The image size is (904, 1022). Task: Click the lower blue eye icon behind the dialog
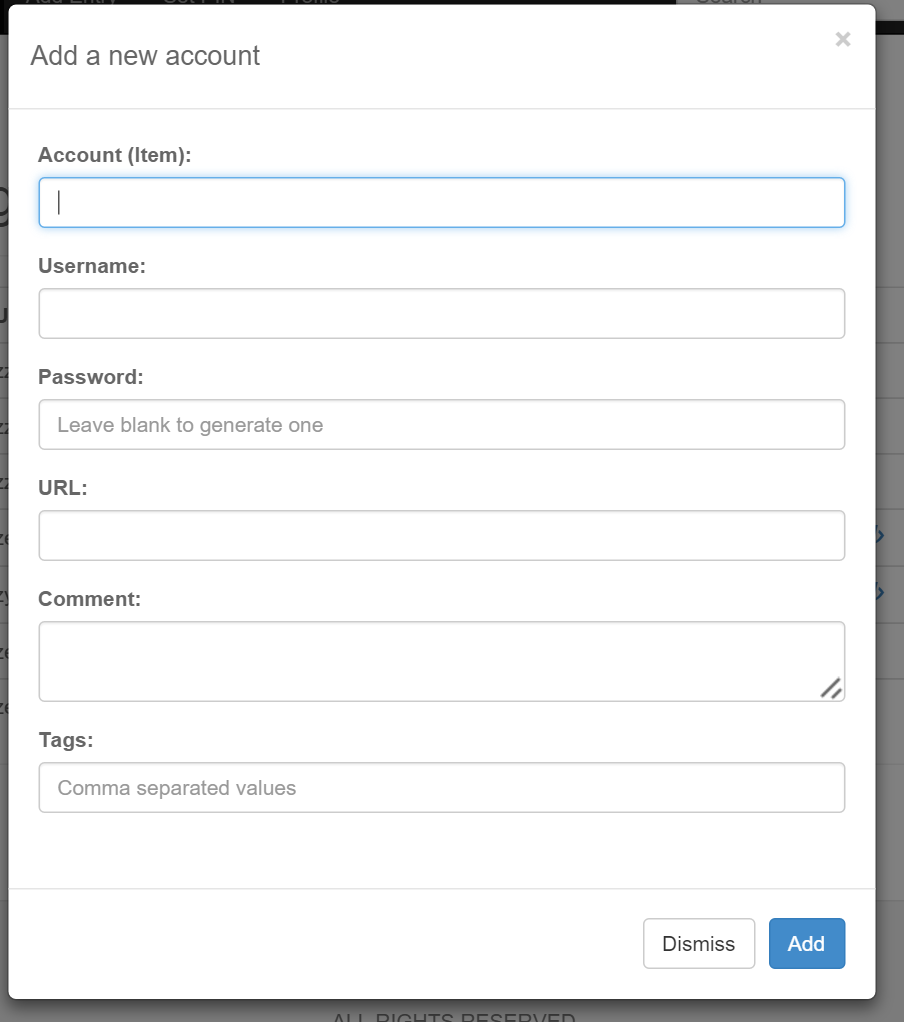(877, 591)
